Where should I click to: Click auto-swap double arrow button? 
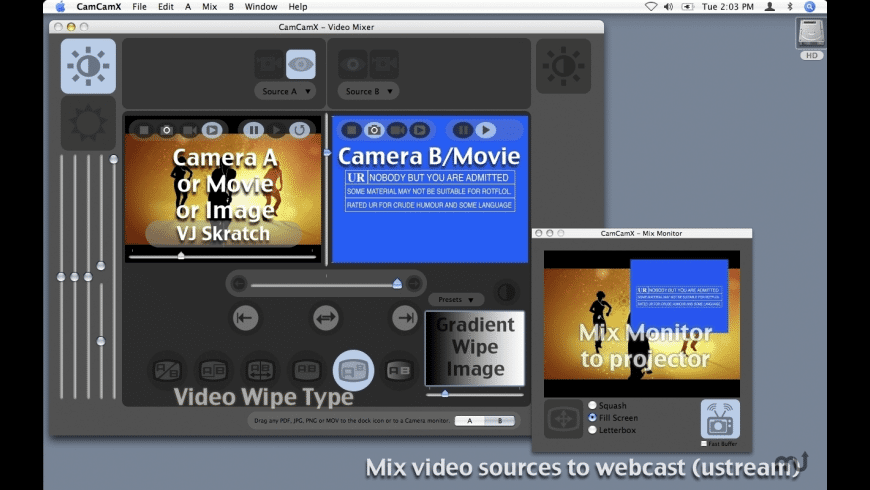coord(326,318)
